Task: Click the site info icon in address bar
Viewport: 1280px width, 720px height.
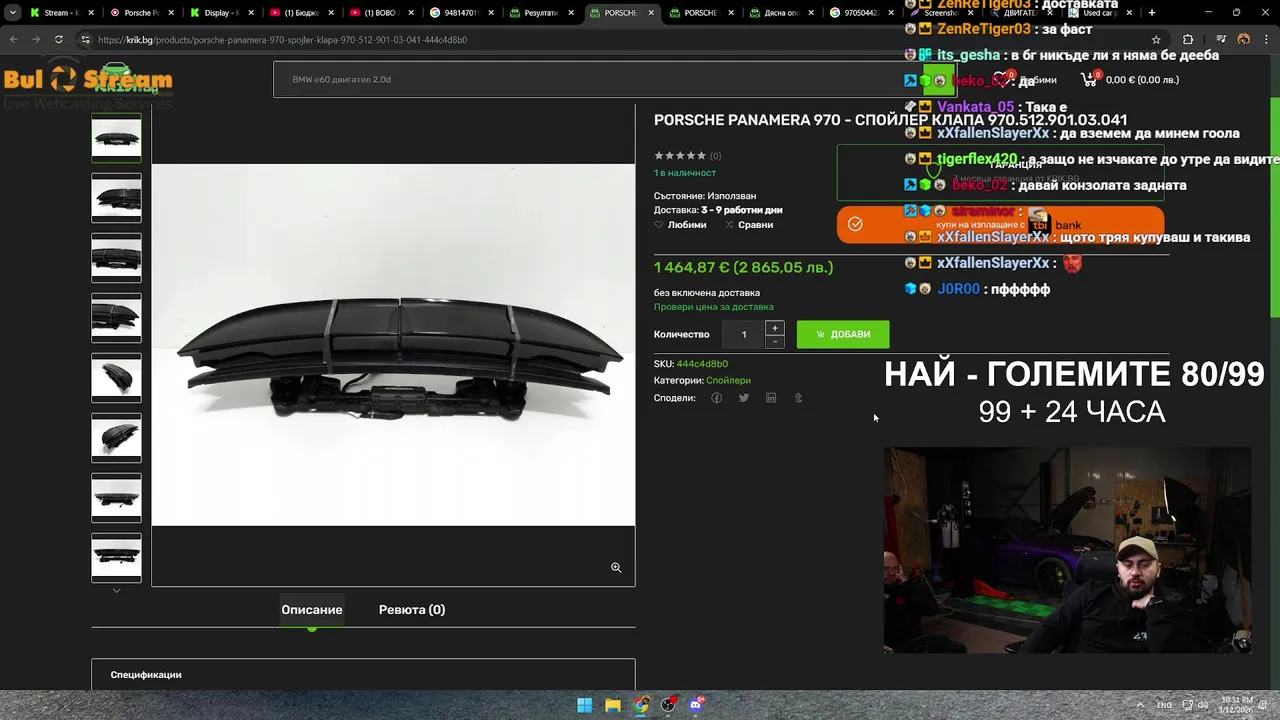Action: tap(86, 39)
